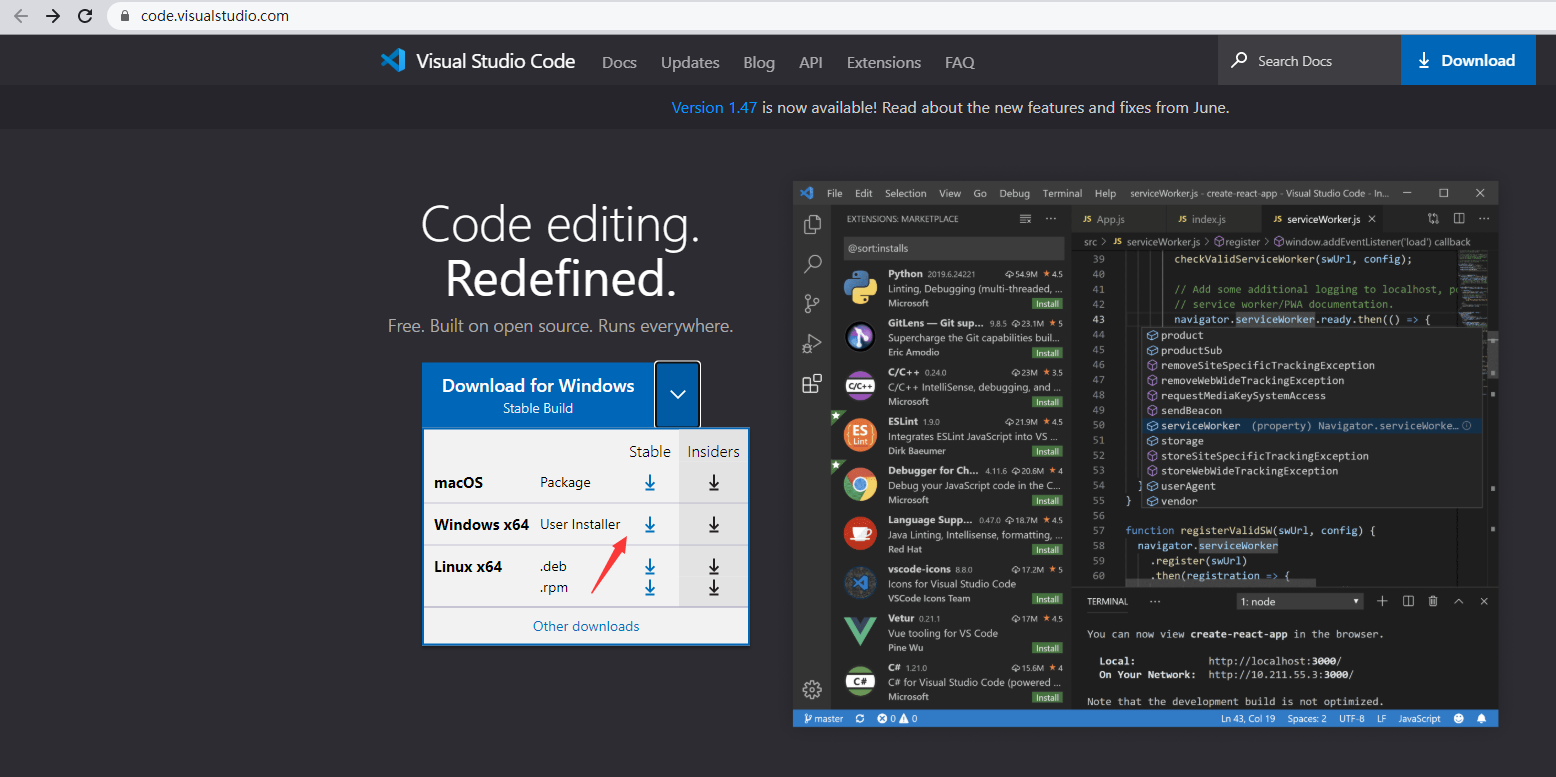Click the Extensions icon in the preview activity bar

coord(812,384)
